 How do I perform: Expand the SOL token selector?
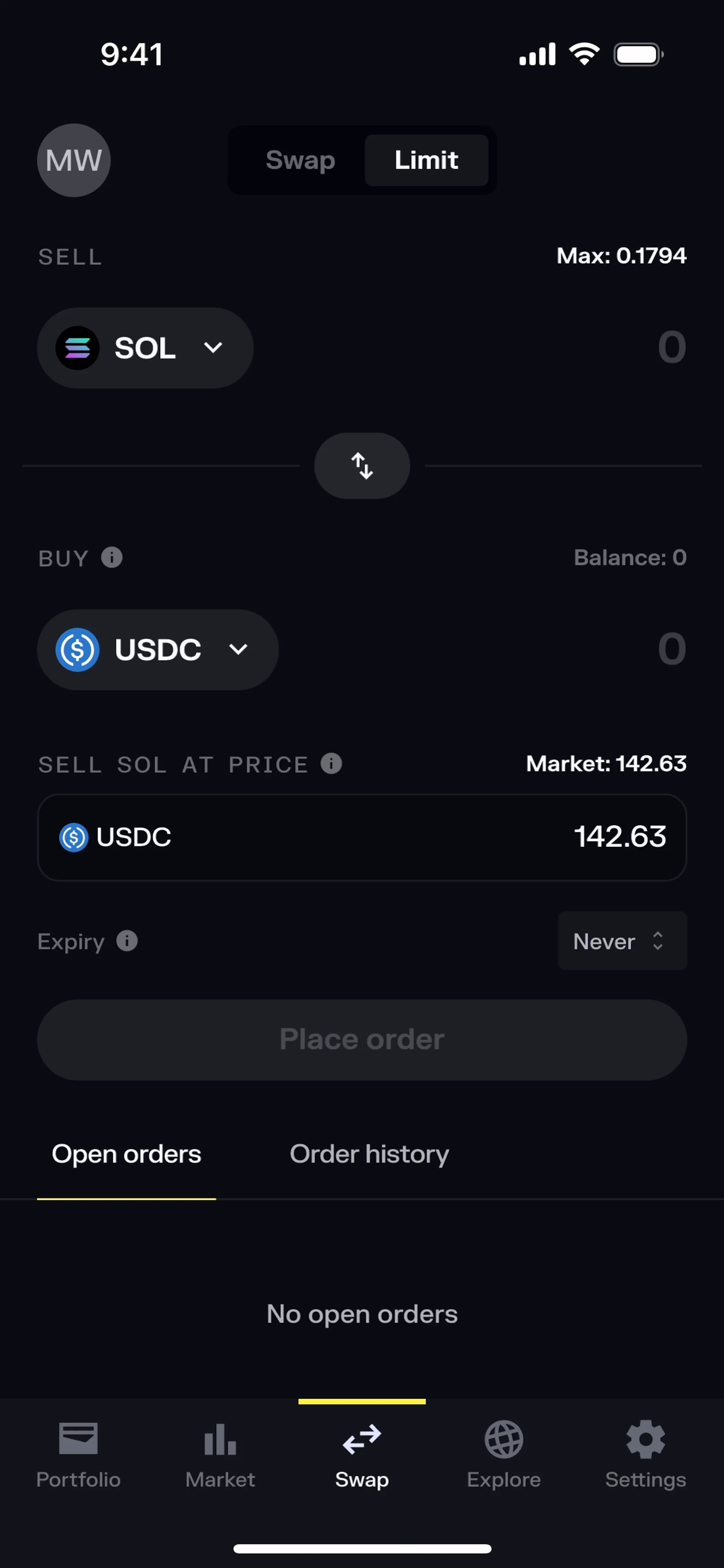pyautogui.click(x=145, y=348)
